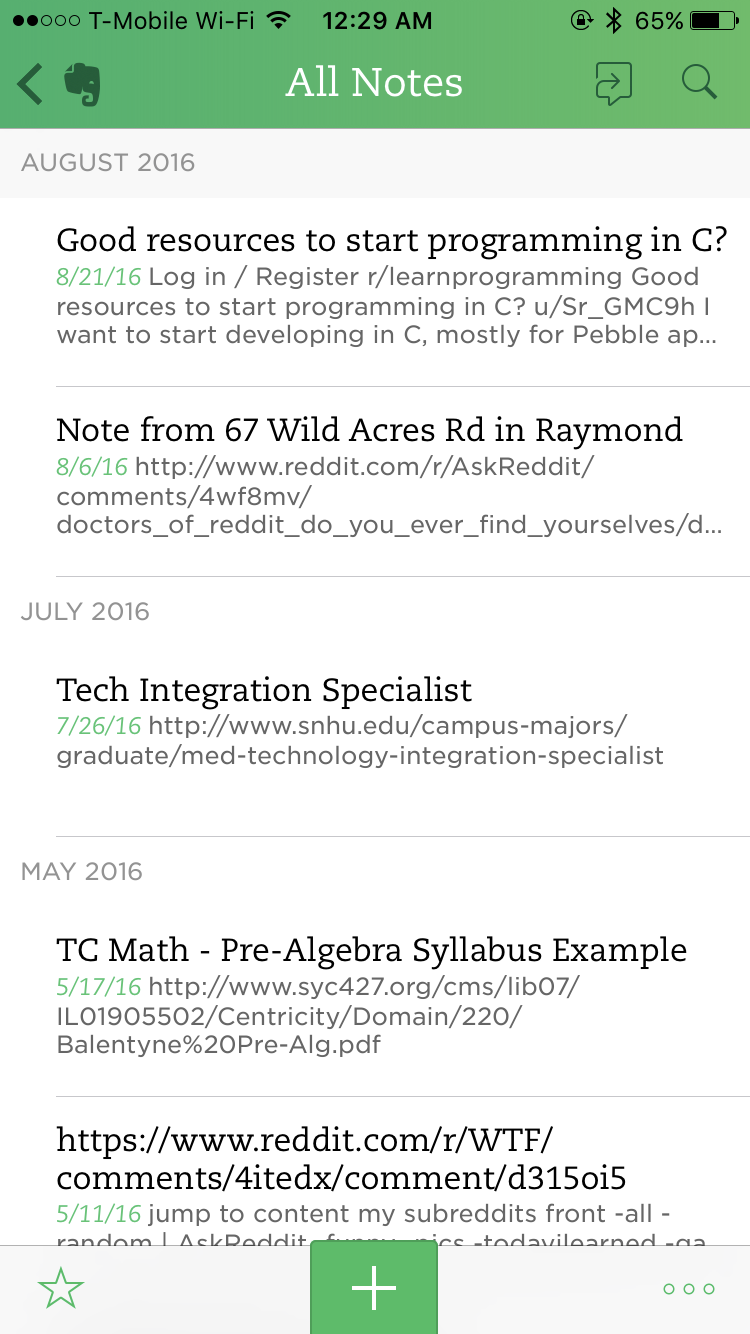Image resolution: width=750 pixels, height=1334 pixels.
Task: Tap the 'All Notes' title header
Action: (374, 83)
